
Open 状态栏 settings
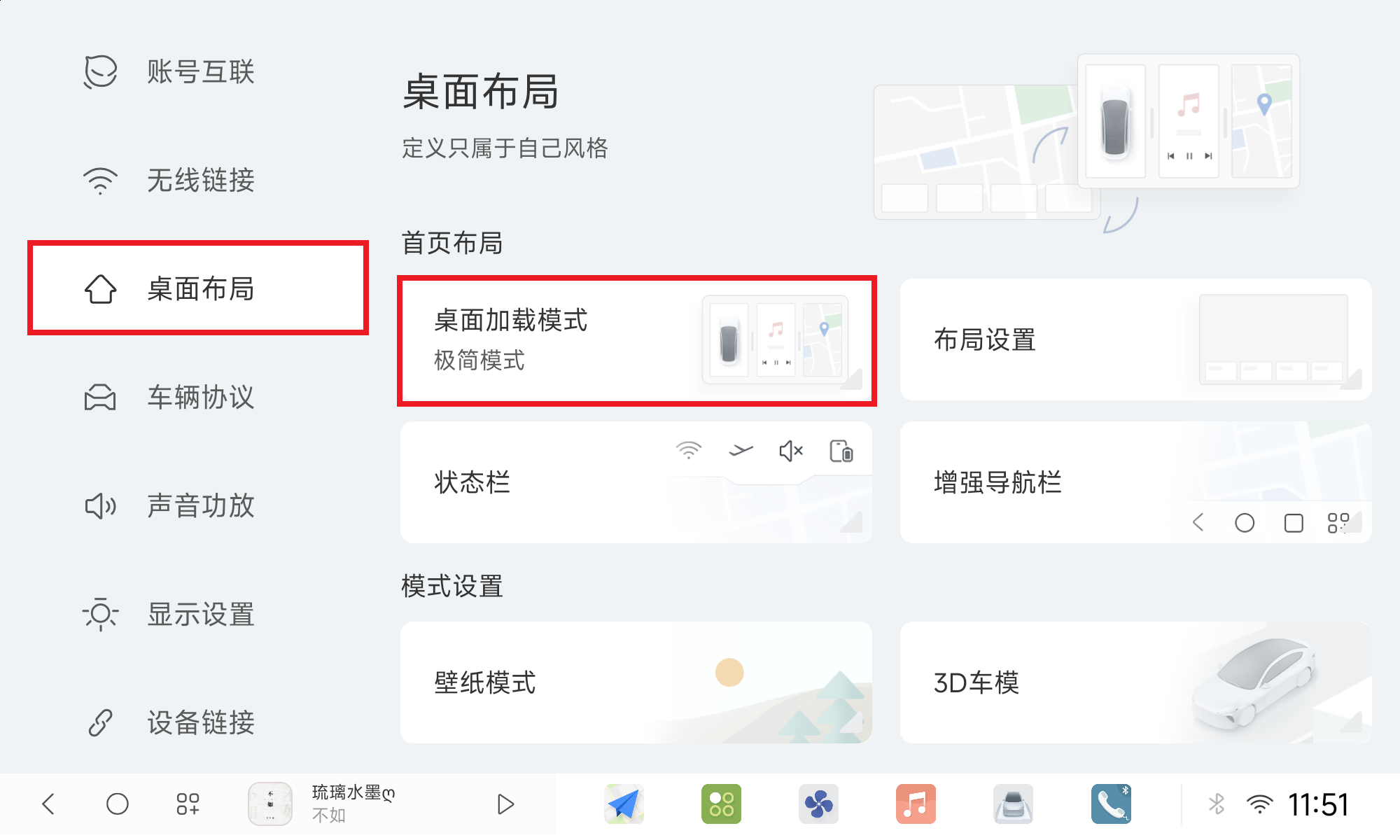(x=636, y=482)
